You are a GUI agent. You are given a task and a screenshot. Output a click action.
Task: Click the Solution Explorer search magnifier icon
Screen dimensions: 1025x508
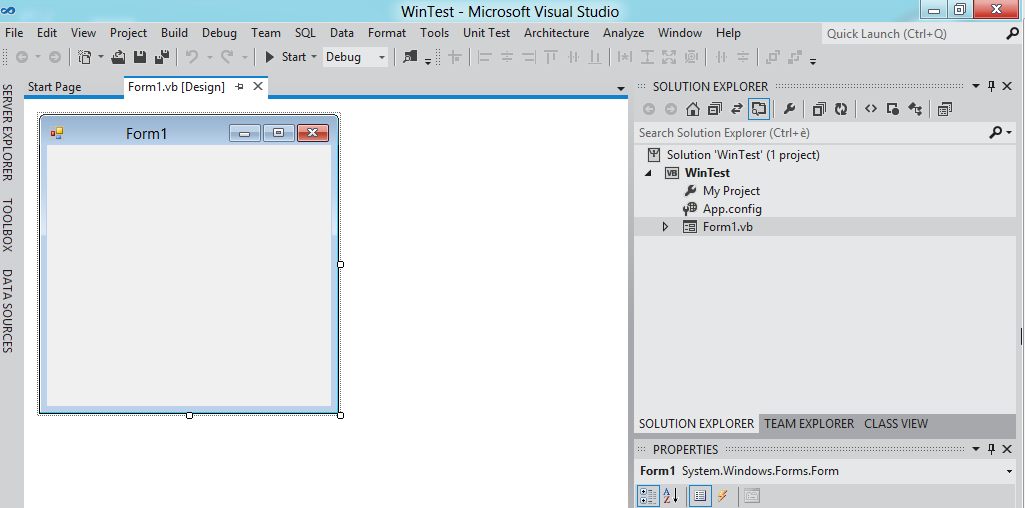996,133
